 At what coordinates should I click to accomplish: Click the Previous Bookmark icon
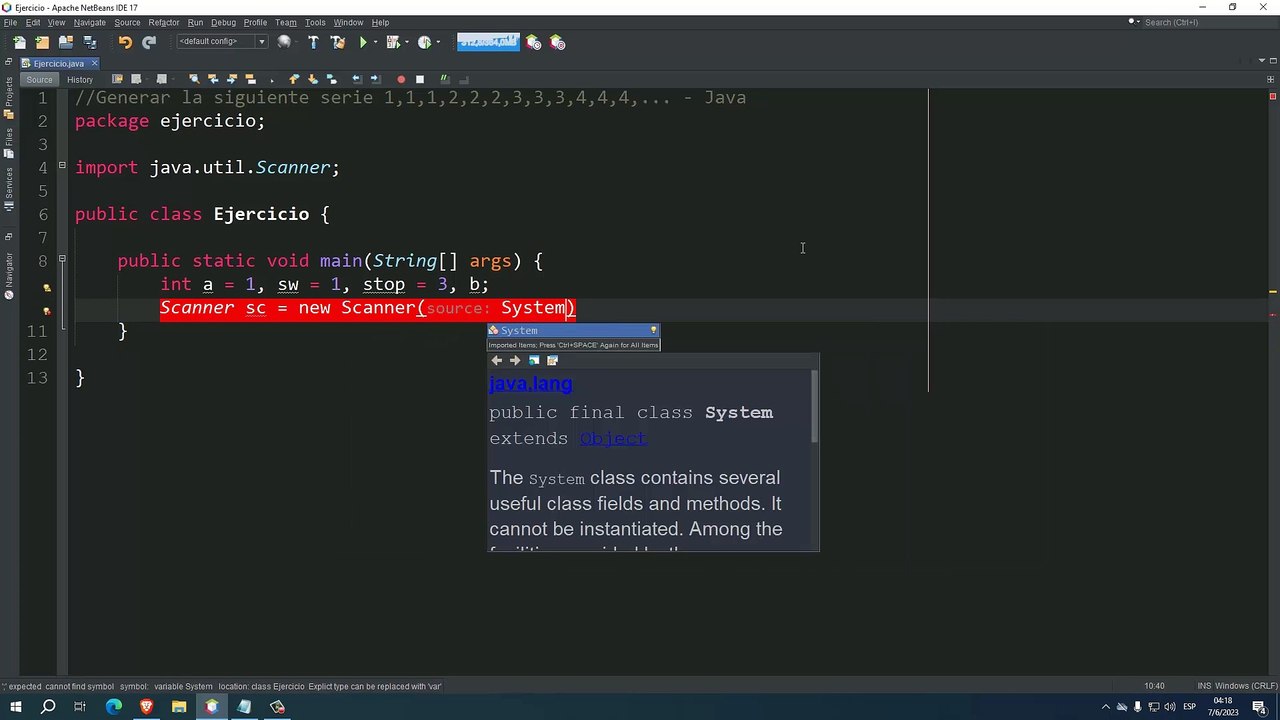tap(294, 79)
